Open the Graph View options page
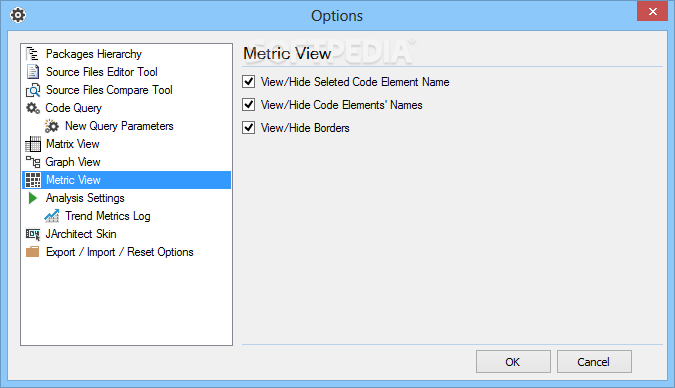The width and height of the screenshot is (675, 388). click(x=73, y=162)
